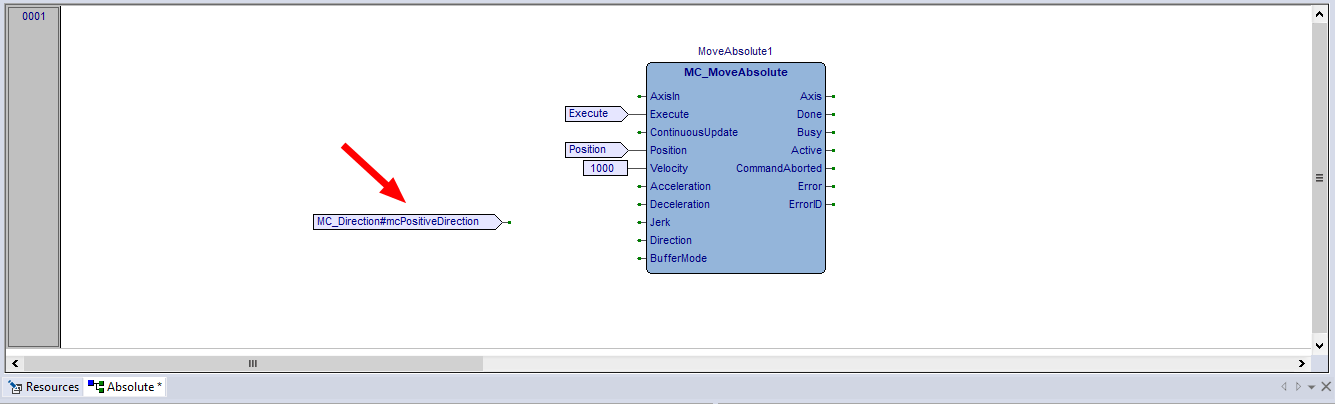Click the scroll tabs right arrow

point(1297,387)
